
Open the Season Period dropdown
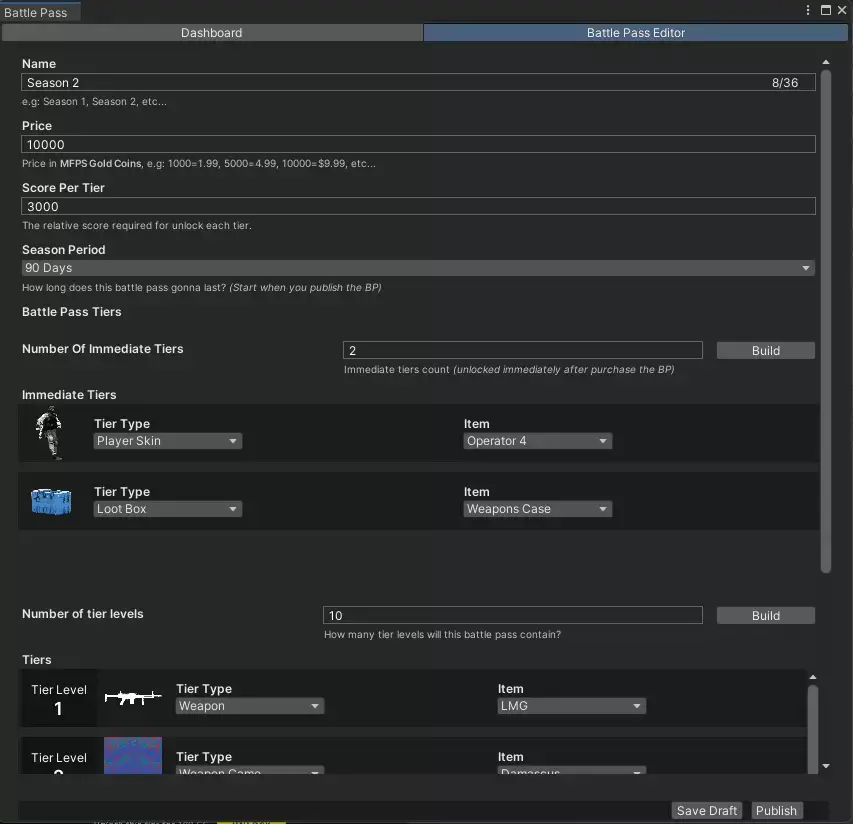point(418,268)
